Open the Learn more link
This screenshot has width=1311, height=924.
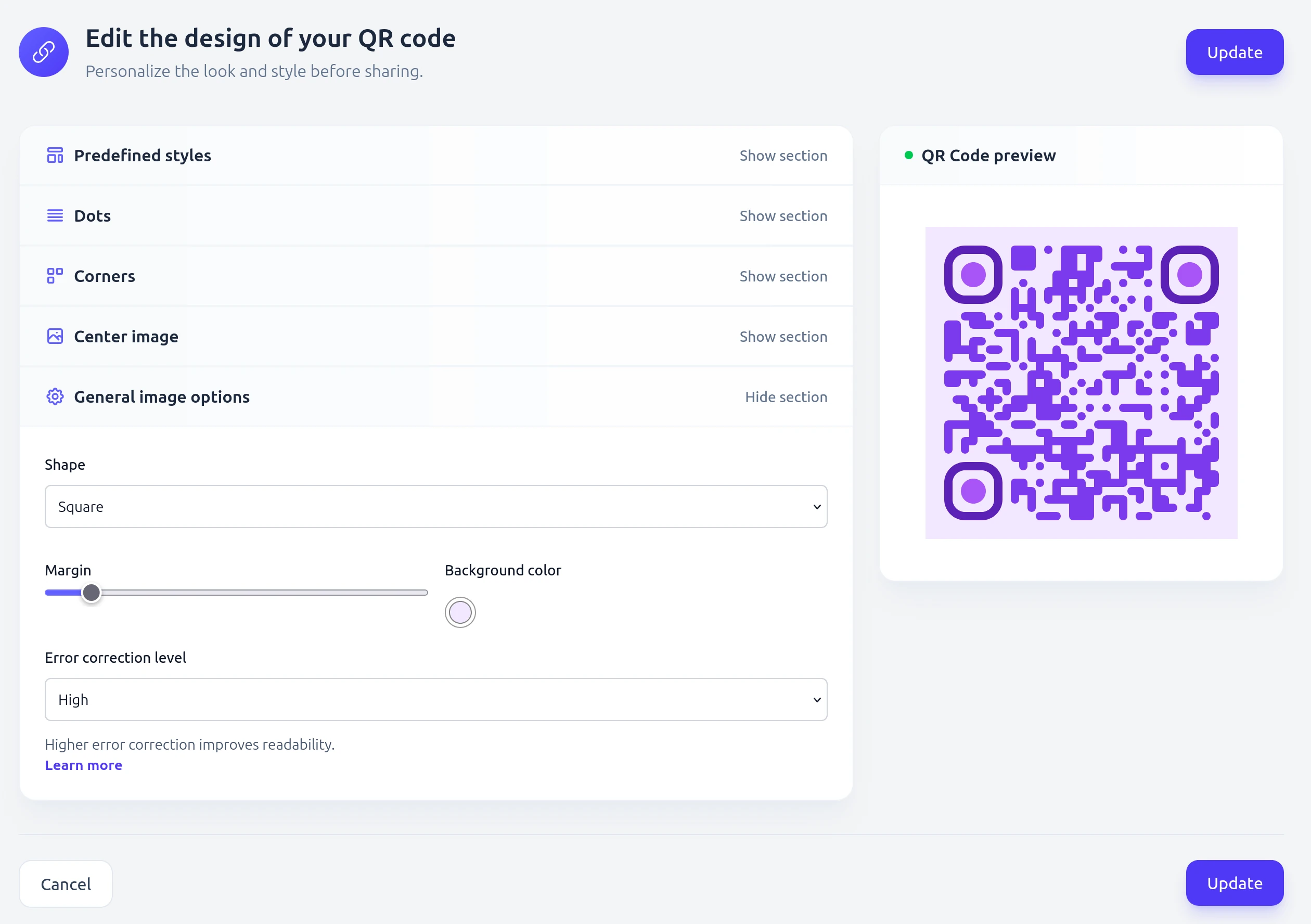click(83, 765)
